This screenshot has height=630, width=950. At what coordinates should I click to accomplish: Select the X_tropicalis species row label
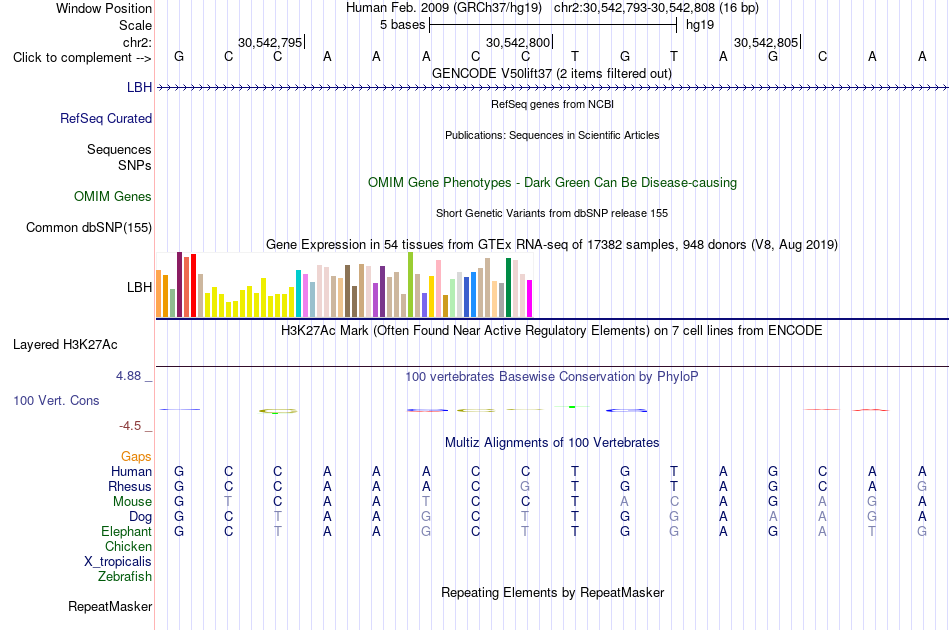(118, 562)
